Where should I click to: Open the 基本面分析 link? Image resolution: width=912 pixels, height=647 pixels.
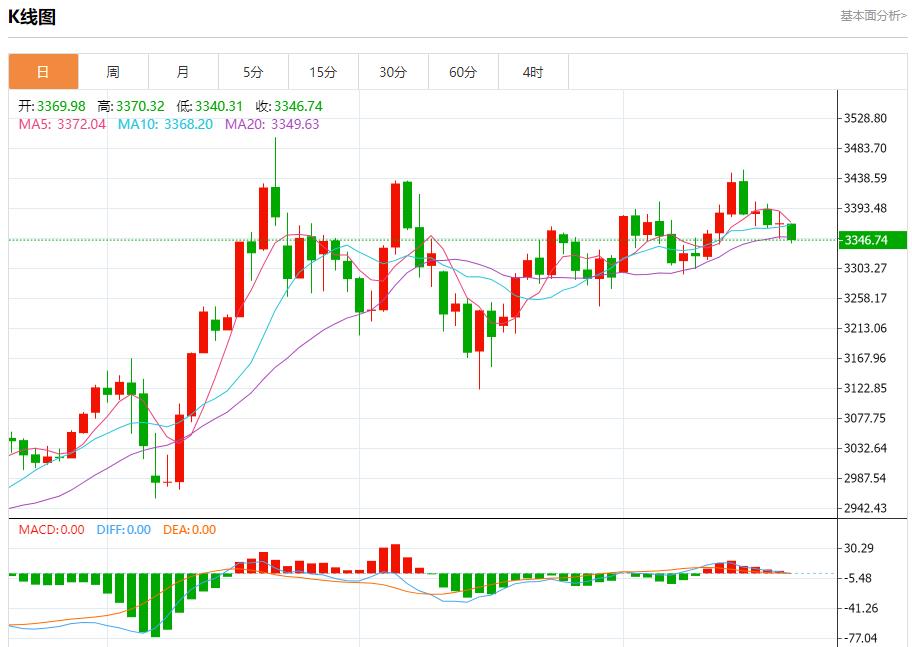872,15
